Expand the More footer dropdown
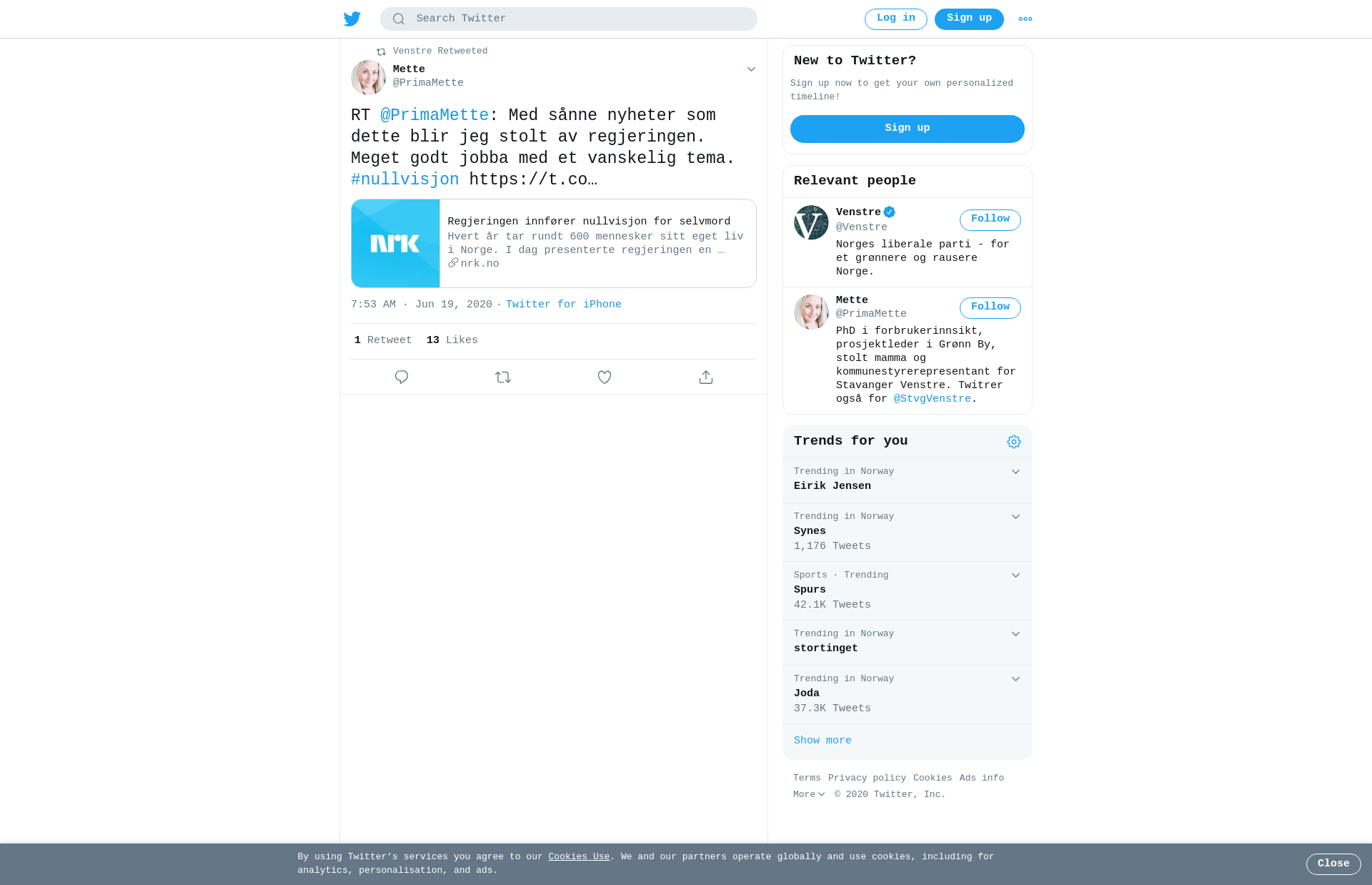This screenshot has width=1372, height=885. tap(809, 794)
